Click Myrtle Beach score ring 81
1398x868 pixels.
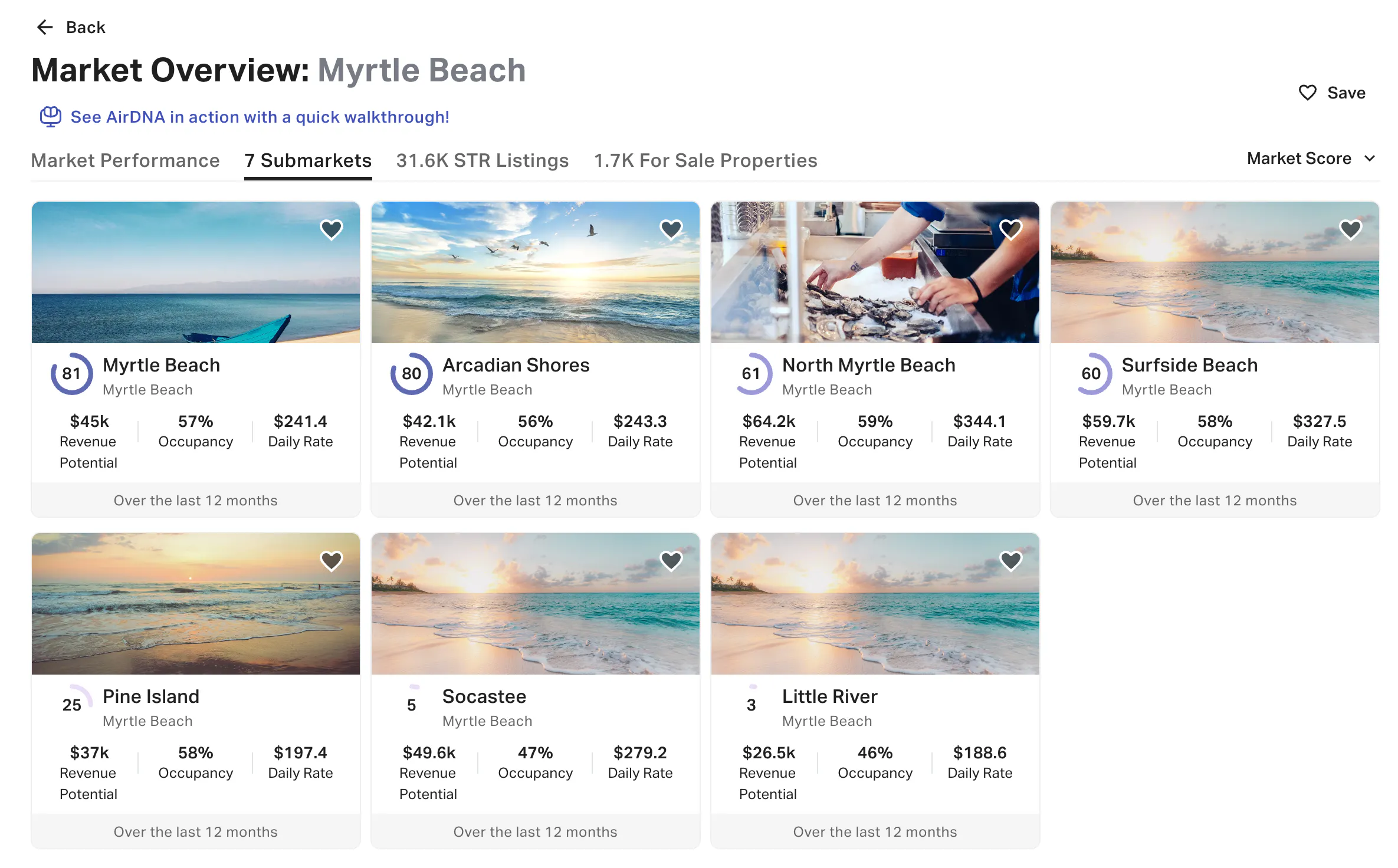pyautogui.click(x=71, y=373)
